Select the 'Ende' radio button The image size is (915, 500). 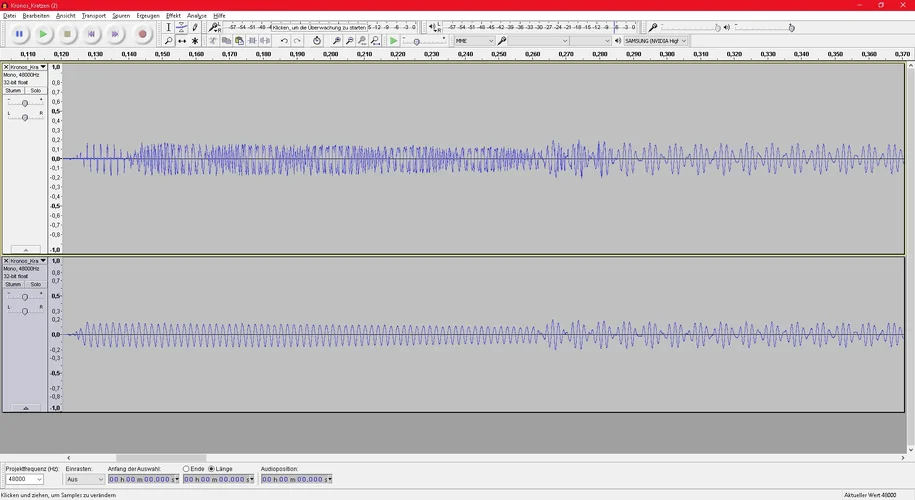186,468
